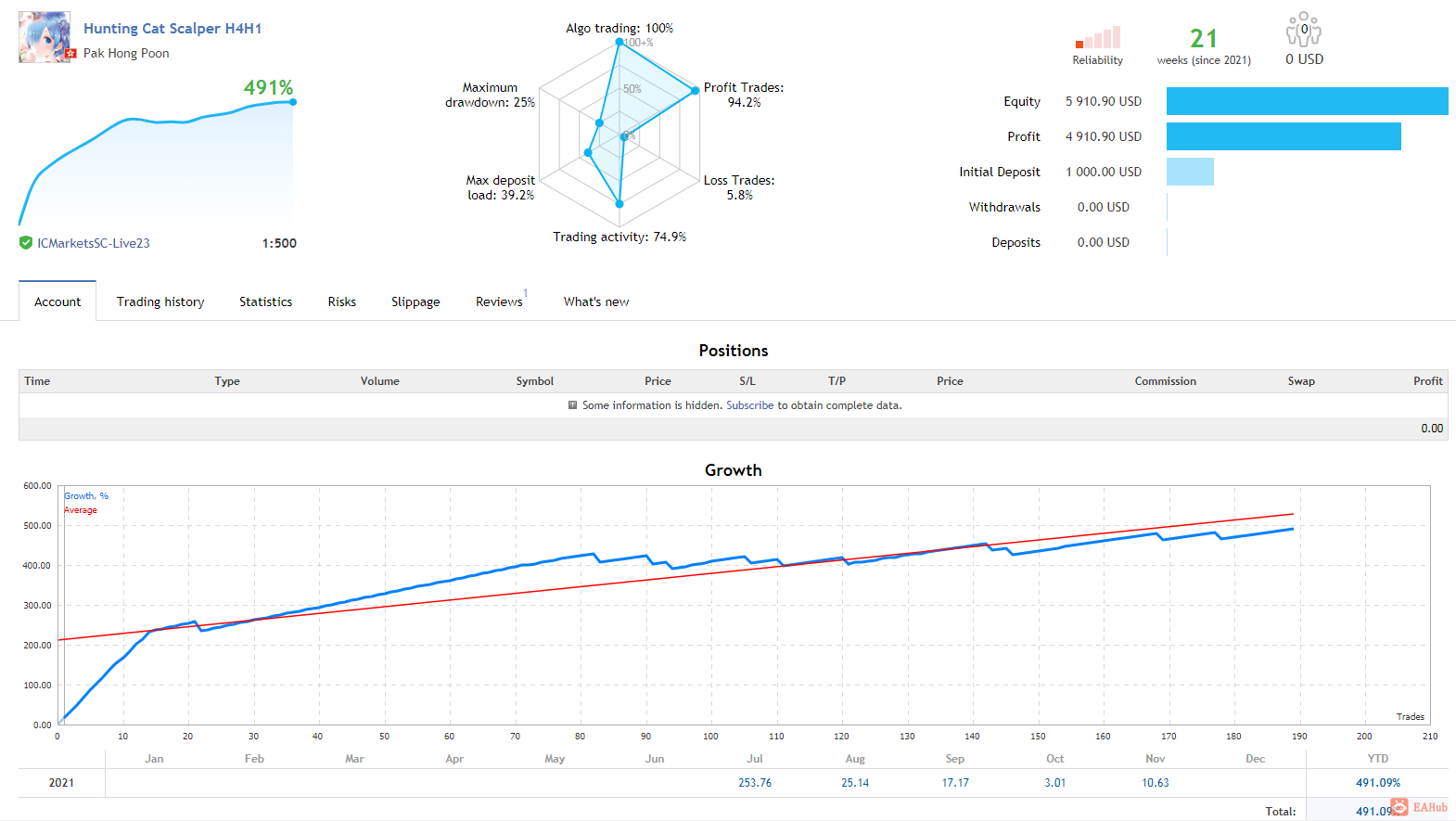Open the ICMarketsSC-Live23 broker server link

(94, 243)
